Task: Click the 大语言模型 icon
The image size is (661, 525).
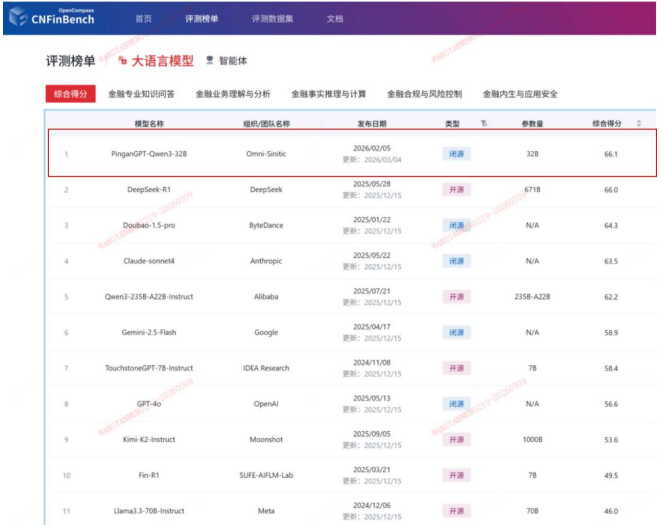Action: [x=123, y=61]
